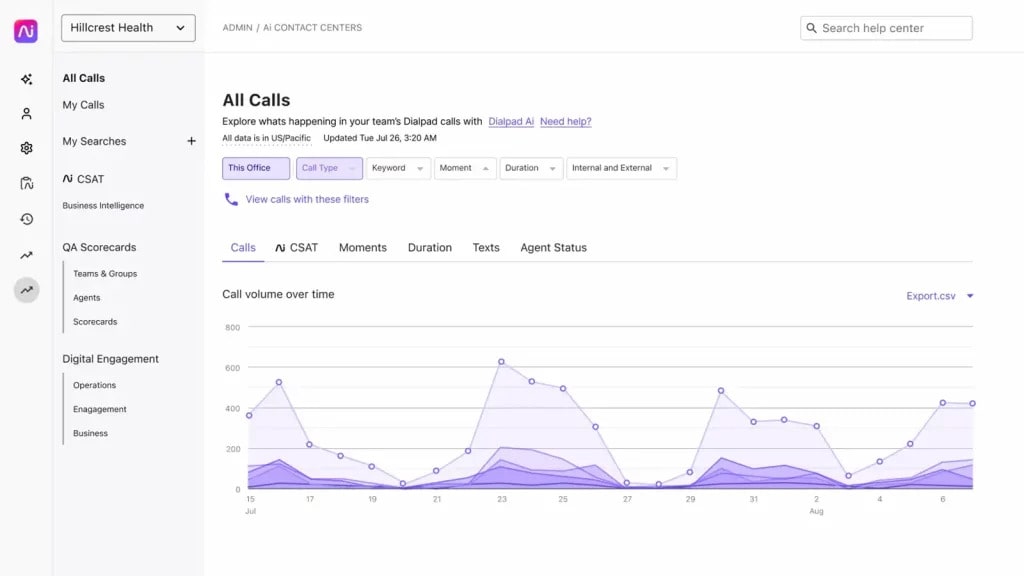Select the sparkles Ai features icon in sidebar
The height and width of the screenshot is (576, 1024).
pos(25,78)
